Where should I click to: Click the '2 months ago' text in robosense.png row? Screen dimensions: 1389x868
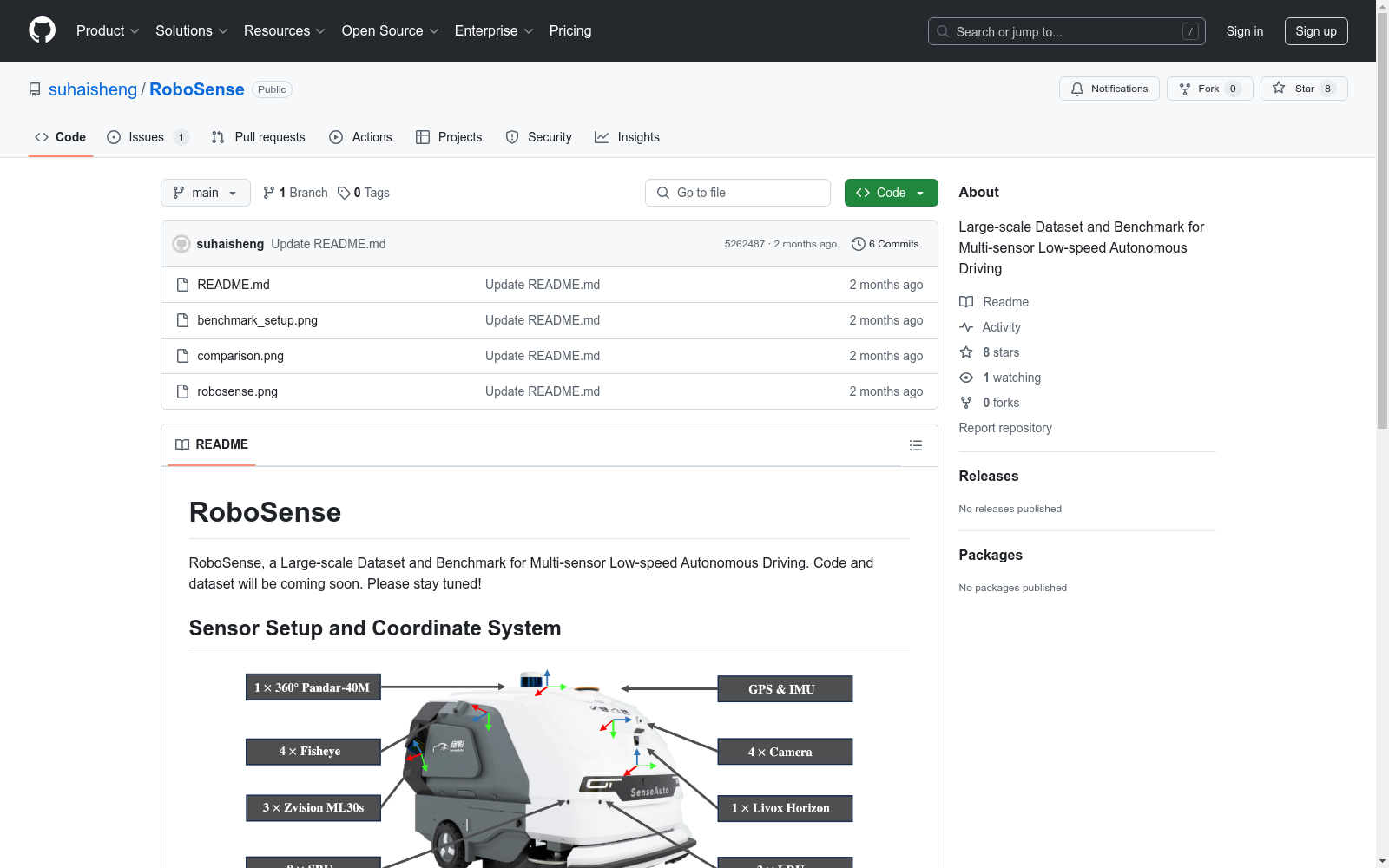coord(886,391)
